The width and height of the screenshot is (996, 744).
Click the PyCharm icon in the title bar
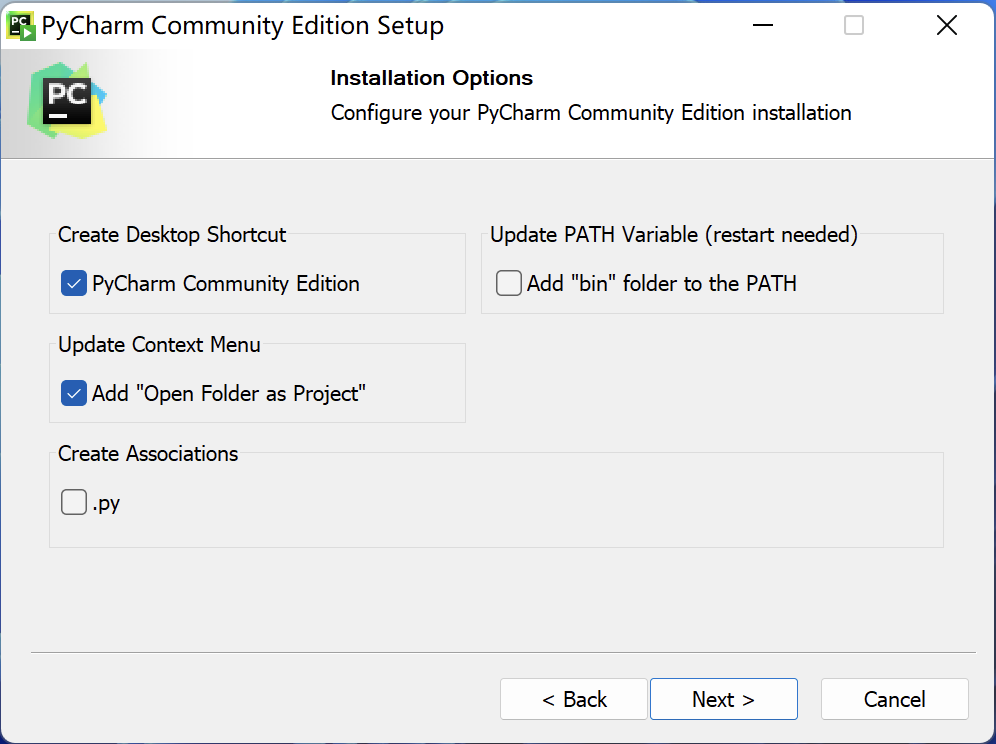pyautogui.click(x=22, y=24)
